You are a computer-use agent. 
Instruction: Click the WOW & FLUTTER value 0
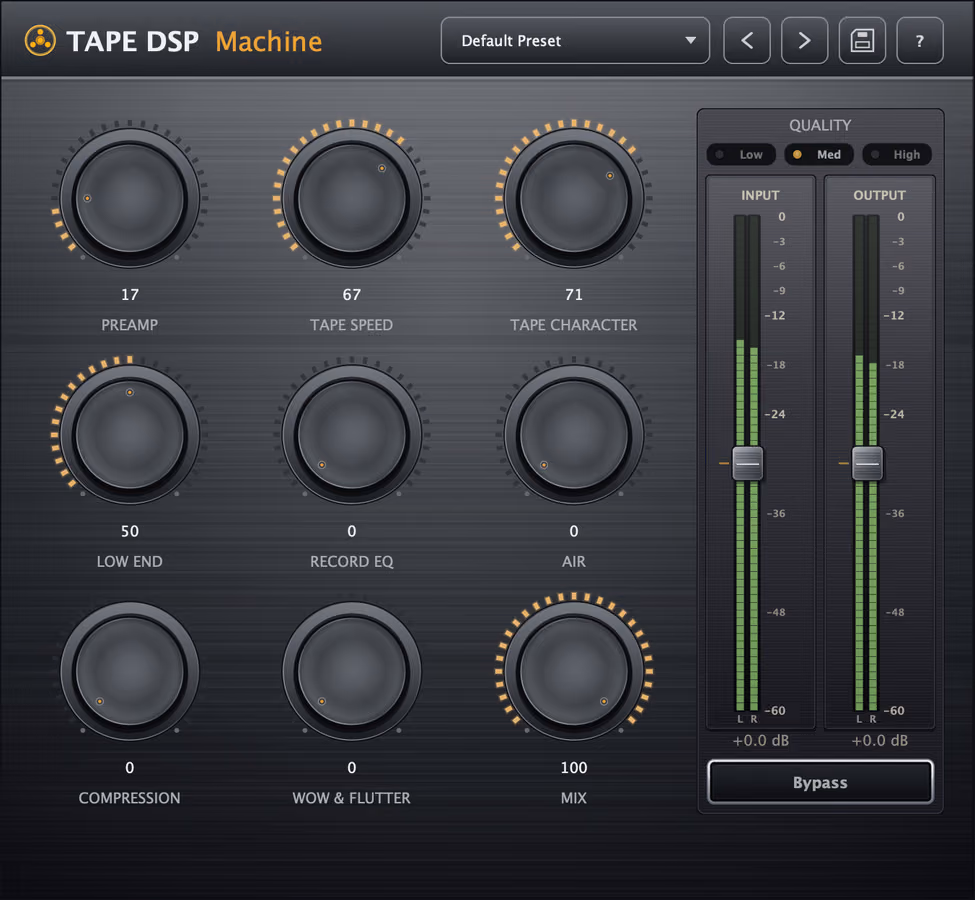[x=352, y=768]
